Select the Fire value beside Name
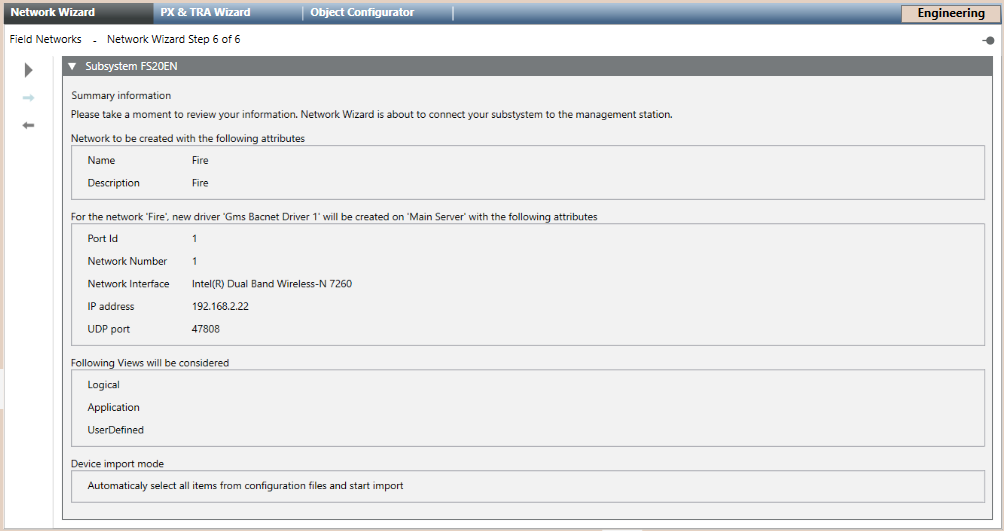1004x531 pixels. pyautogui.click(x=200, y=161)
